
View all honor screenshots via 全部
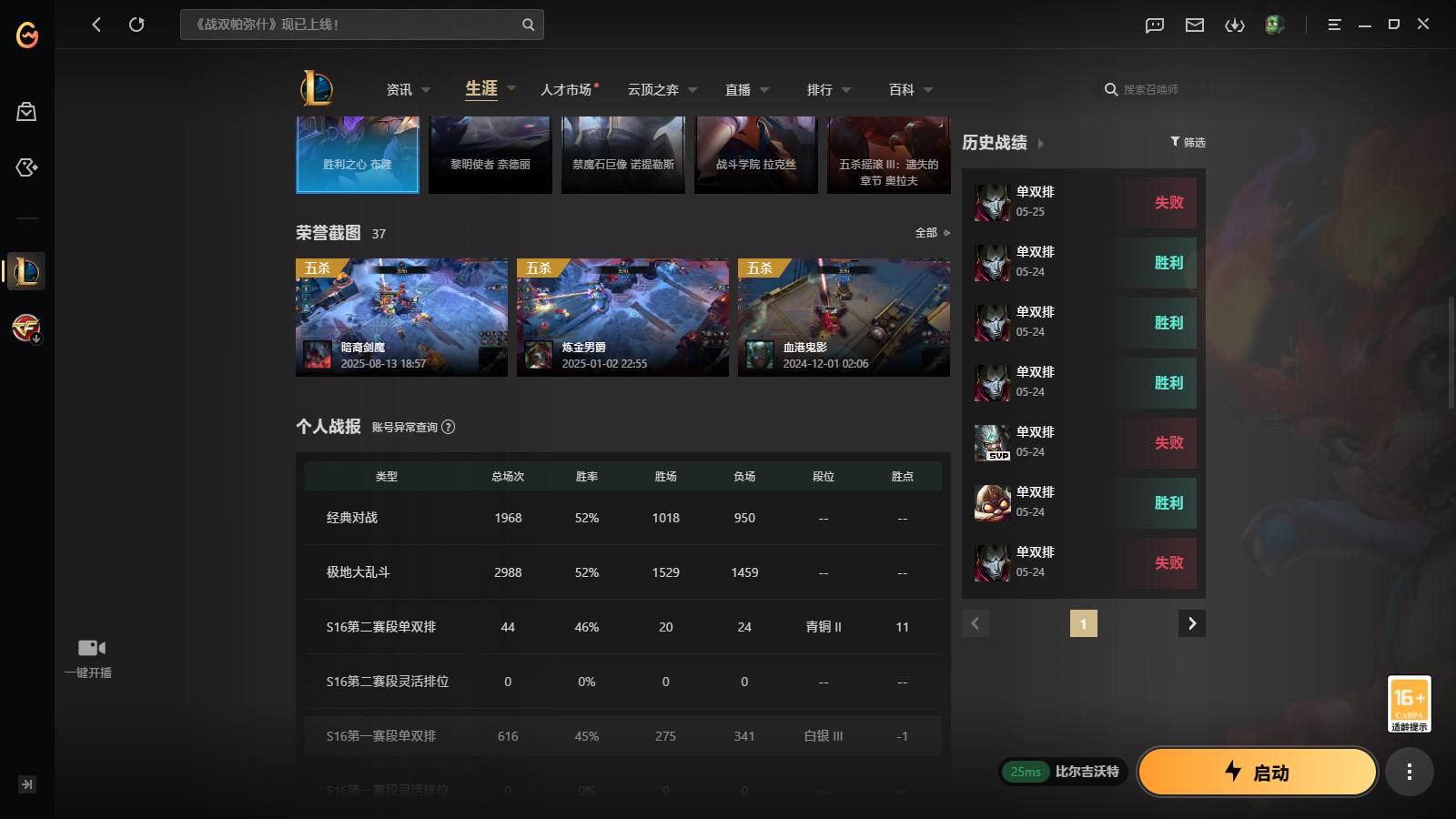(932, 233)
